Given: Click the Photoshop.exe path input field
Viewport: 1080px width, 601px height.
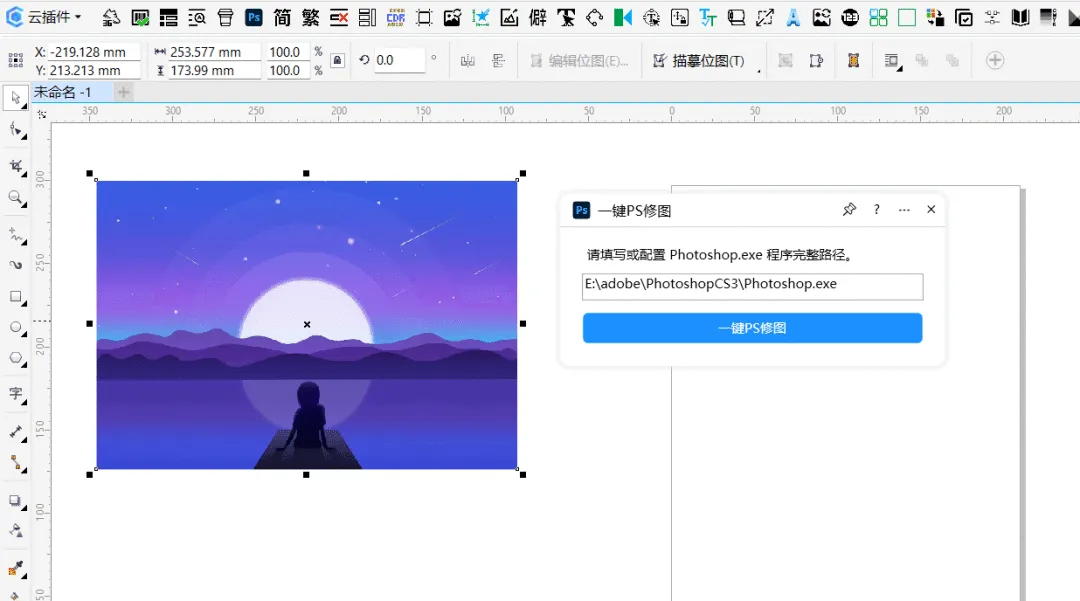Looking at the screenshot, I should pos(752,286).
